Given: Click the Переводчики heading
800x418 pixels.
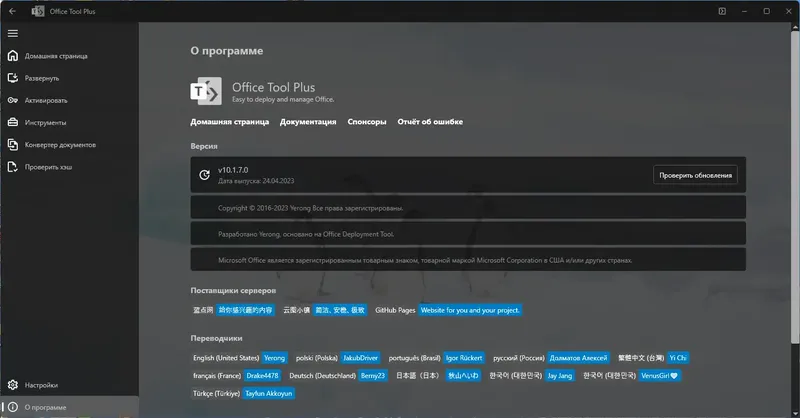Looking at the screenshot, I should (216, 338).
